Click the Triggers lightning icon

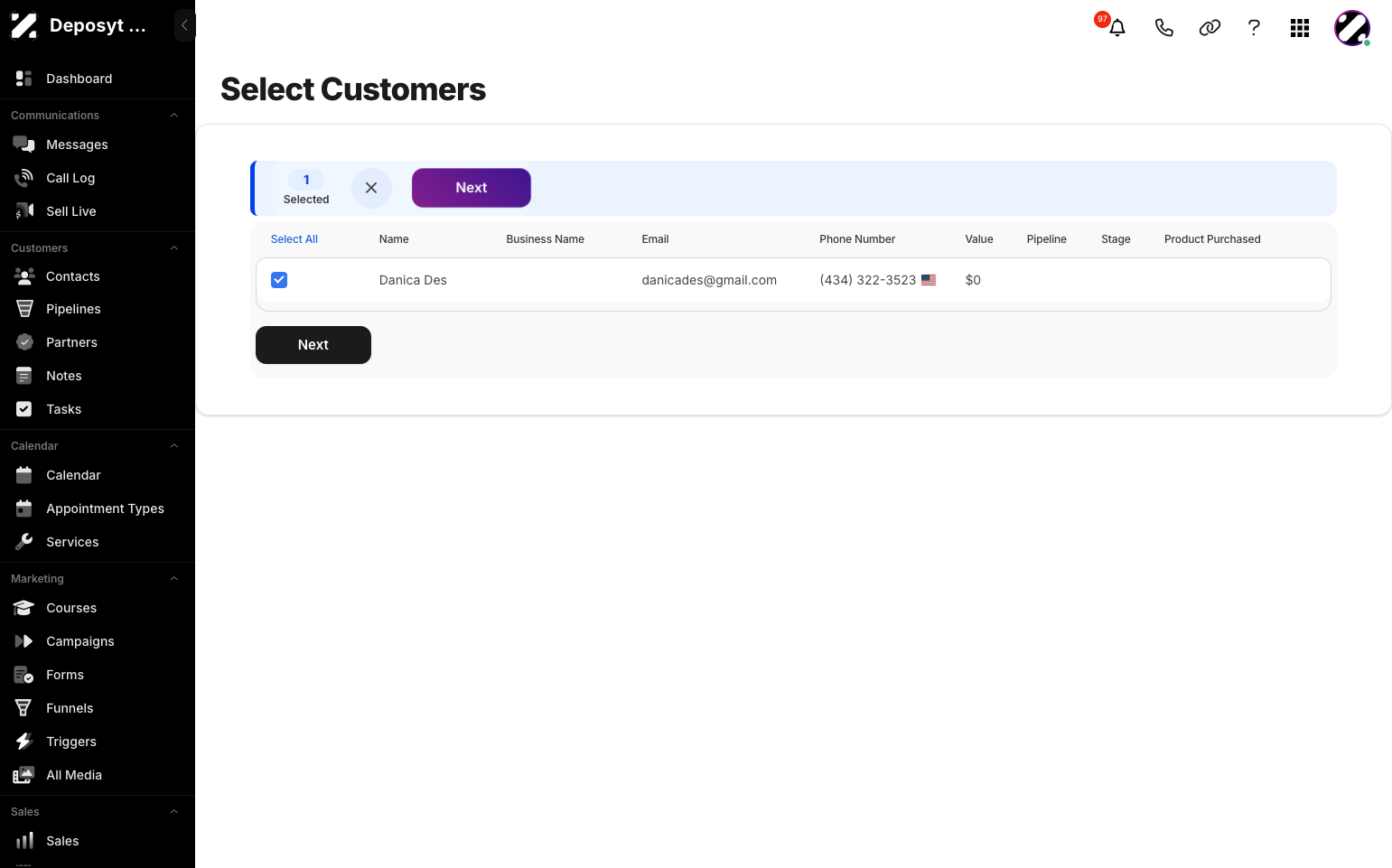(24, 742)
